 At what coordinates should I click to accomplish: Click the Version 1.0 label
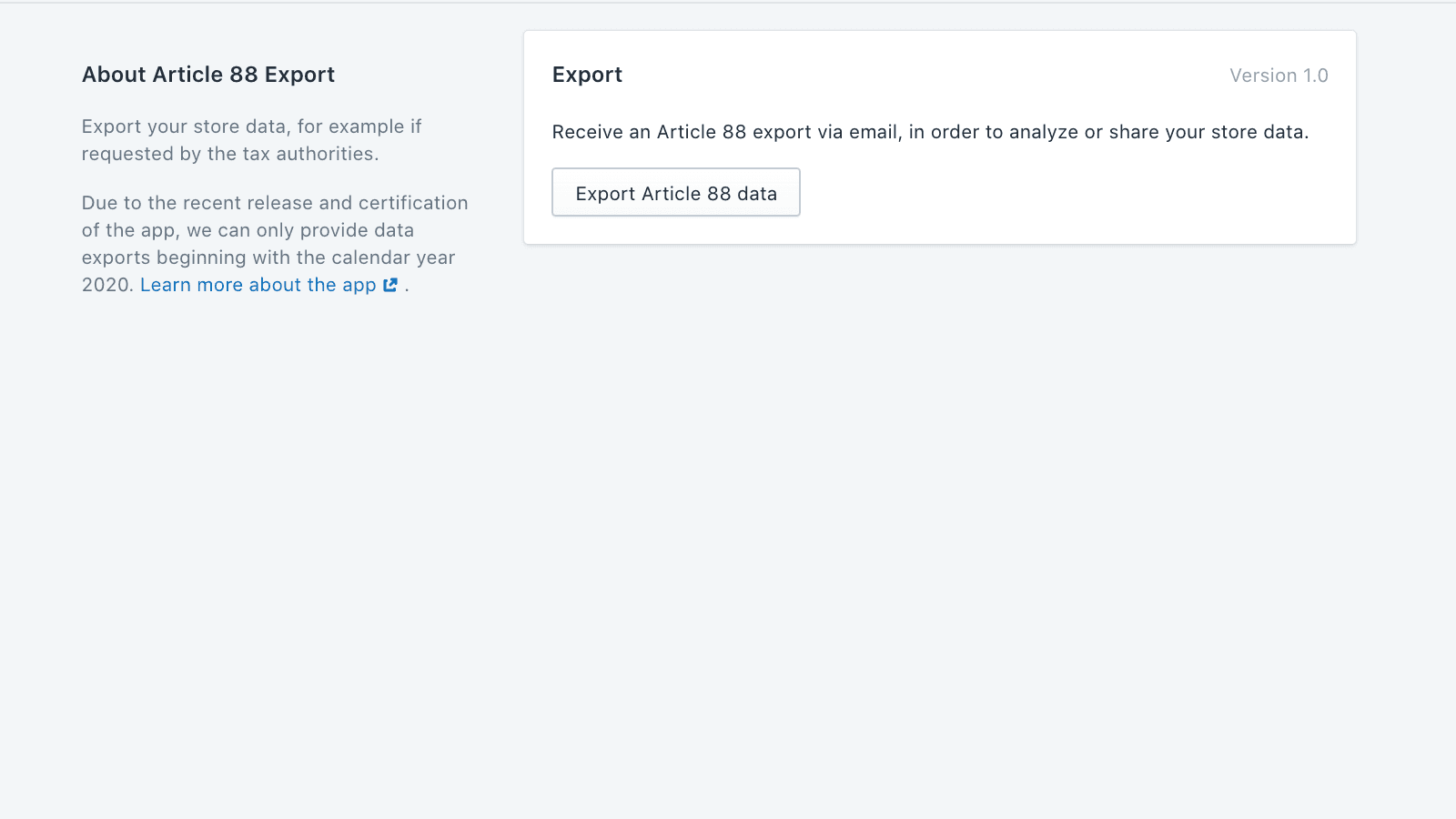point(1279,76)
